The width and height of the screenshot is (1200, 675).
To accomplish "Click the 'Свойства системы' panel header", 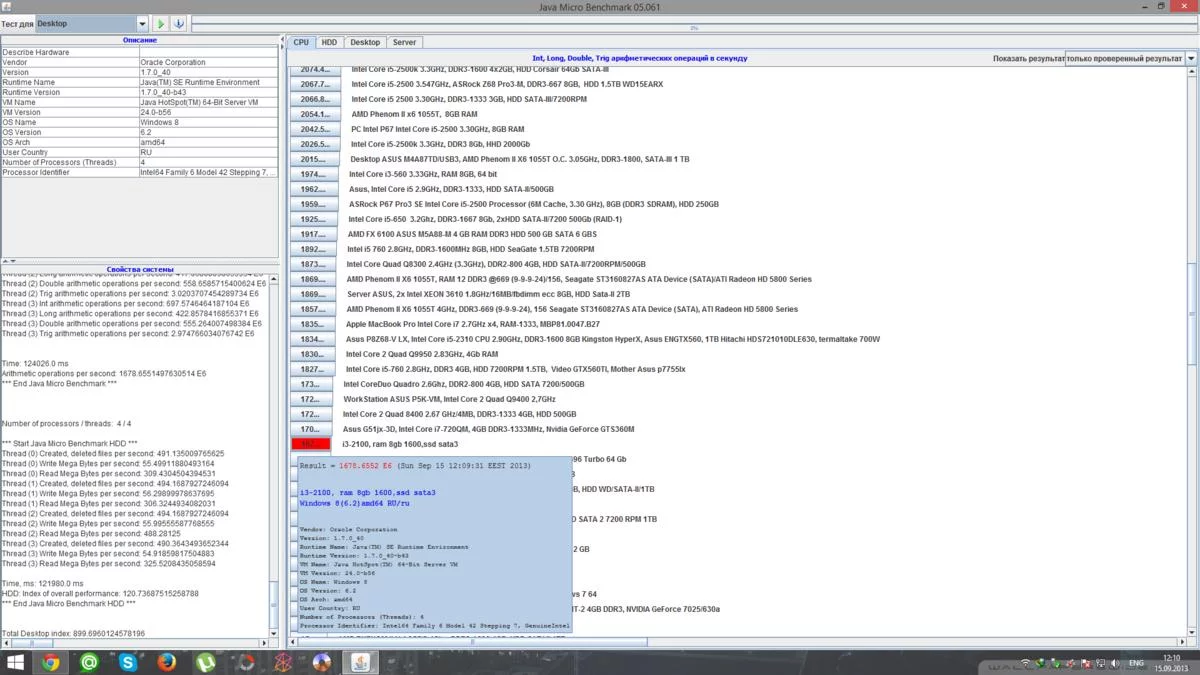I will point(140,269).
